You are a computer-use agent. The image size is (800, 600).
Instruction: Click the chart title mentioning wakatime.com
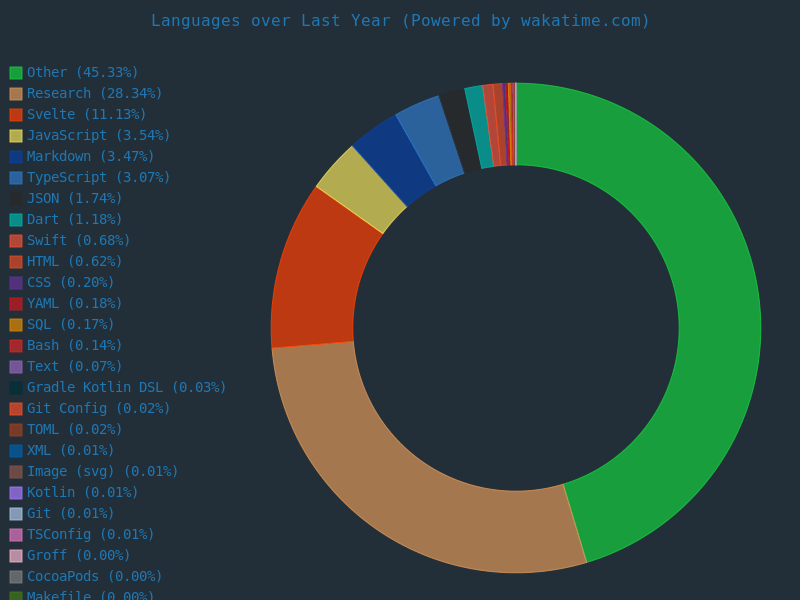(400, 21)
